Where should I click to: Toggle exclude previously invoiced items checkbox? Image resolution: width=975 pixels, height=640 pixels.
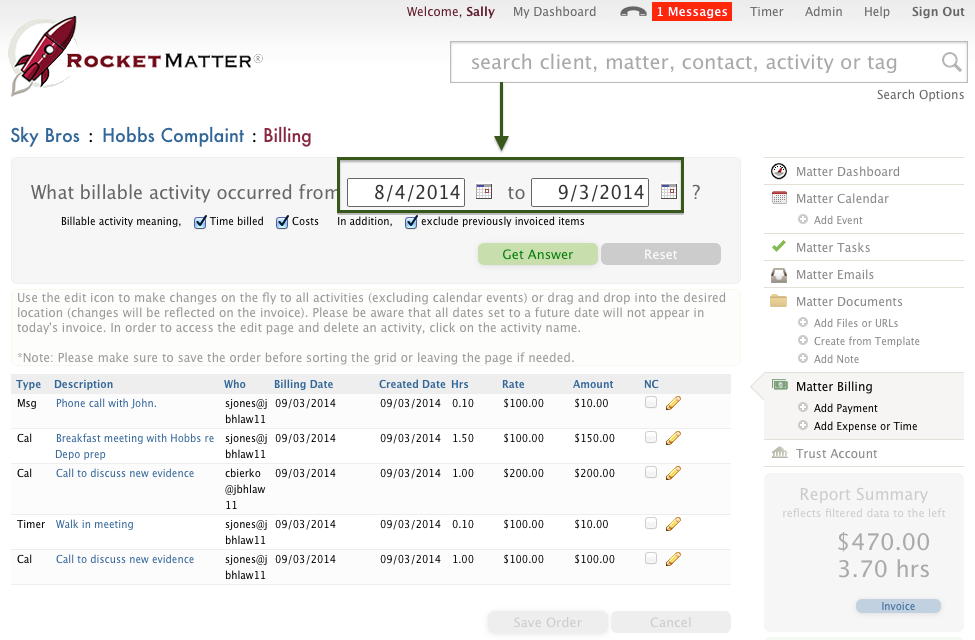pos(411,222)
